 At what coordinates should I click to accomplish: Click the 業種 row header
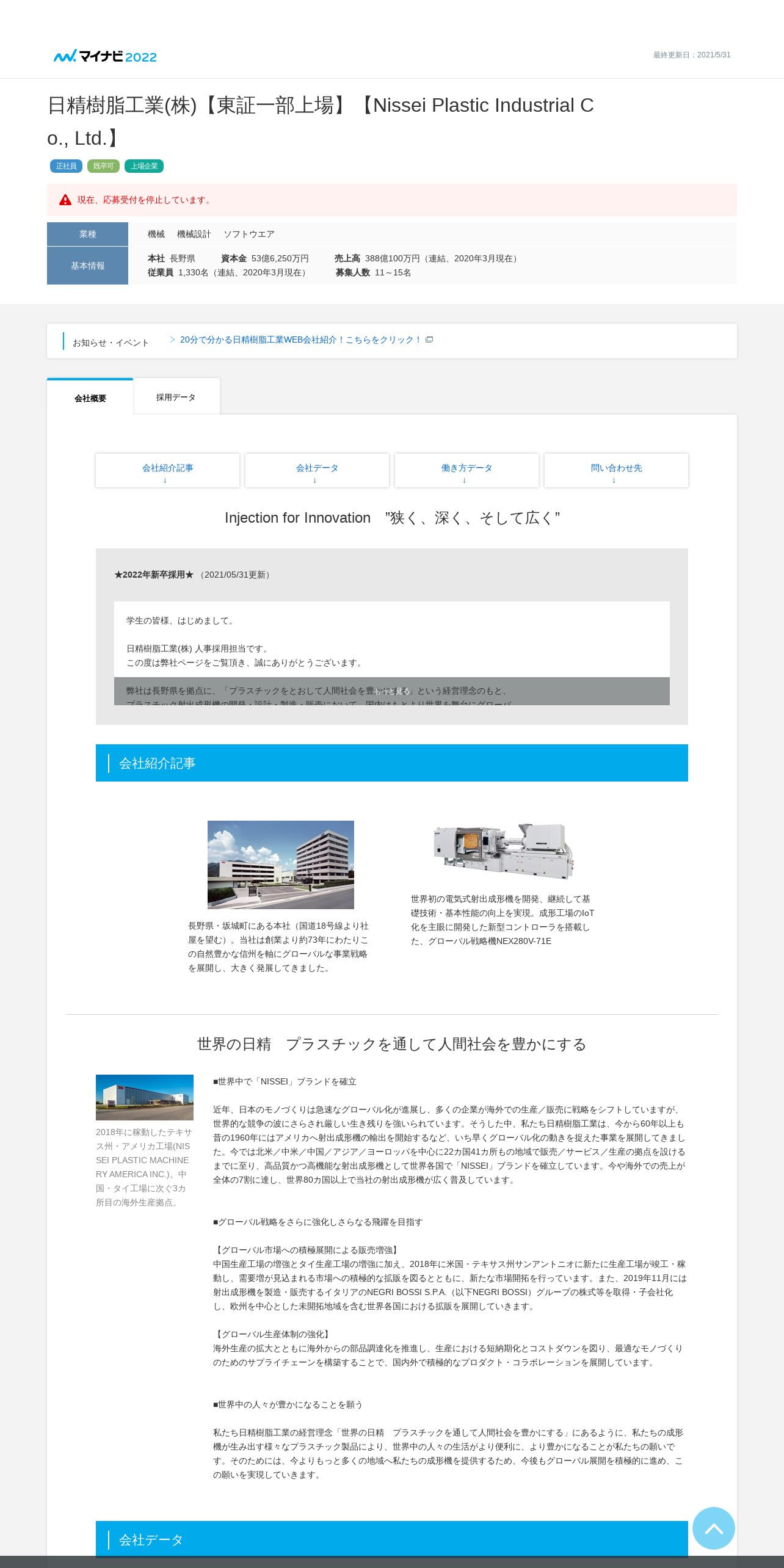(87, 234)
